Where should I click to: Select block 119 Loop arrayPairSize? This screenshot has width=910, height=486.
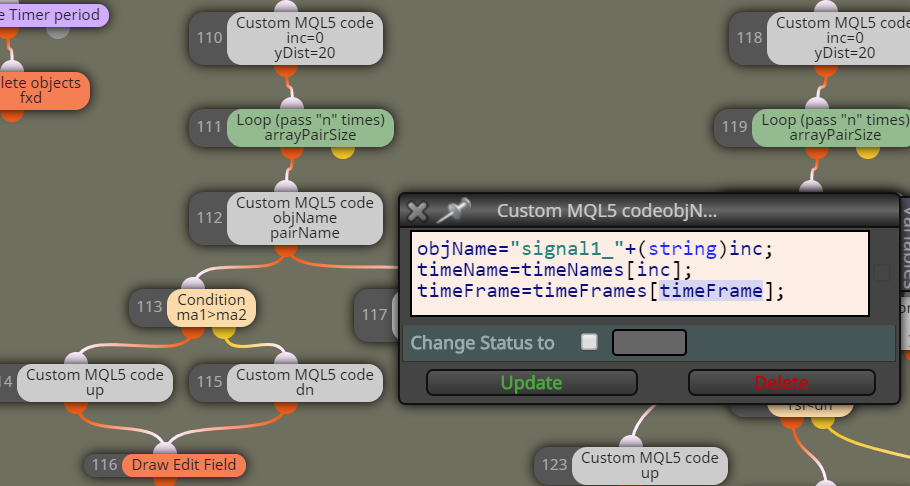pos(833,128)
